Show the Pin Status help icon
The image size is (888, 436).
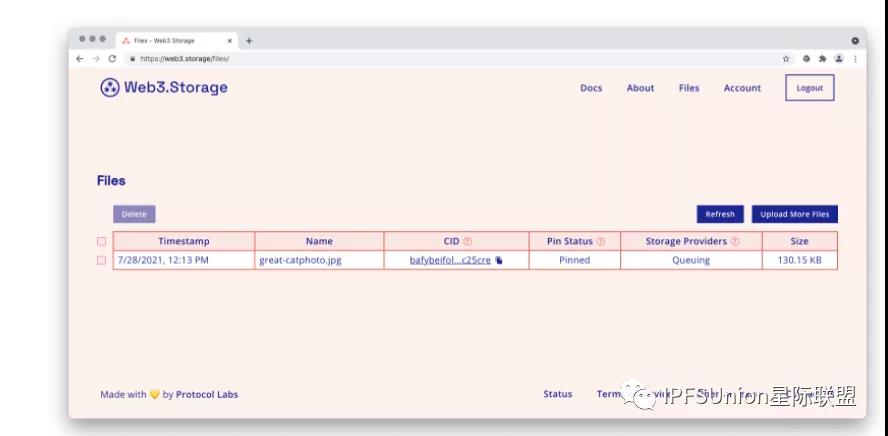click(x=601, y=241)
